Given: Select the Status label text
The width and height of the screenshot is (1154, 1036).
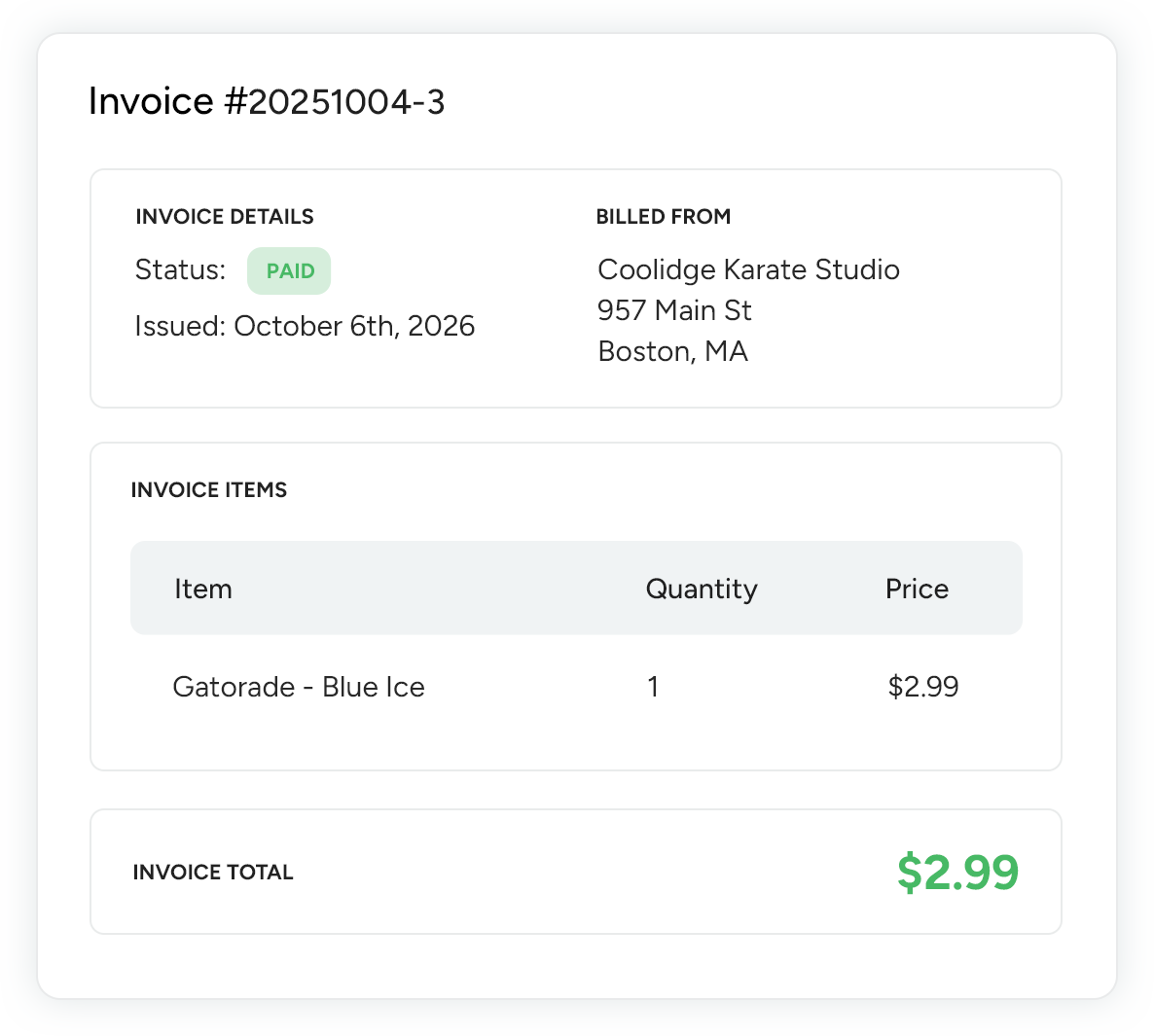Looking at the screenshot, I should point(180,269).
